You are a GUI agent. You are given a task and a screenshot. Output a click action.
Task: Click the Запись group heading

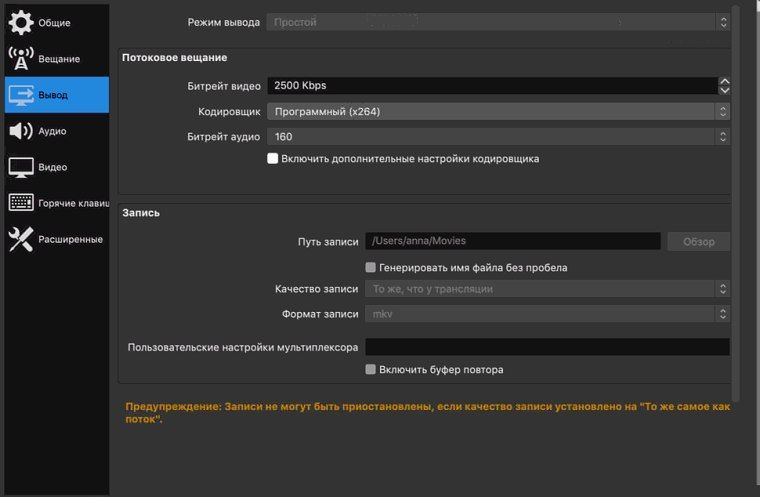141,213
